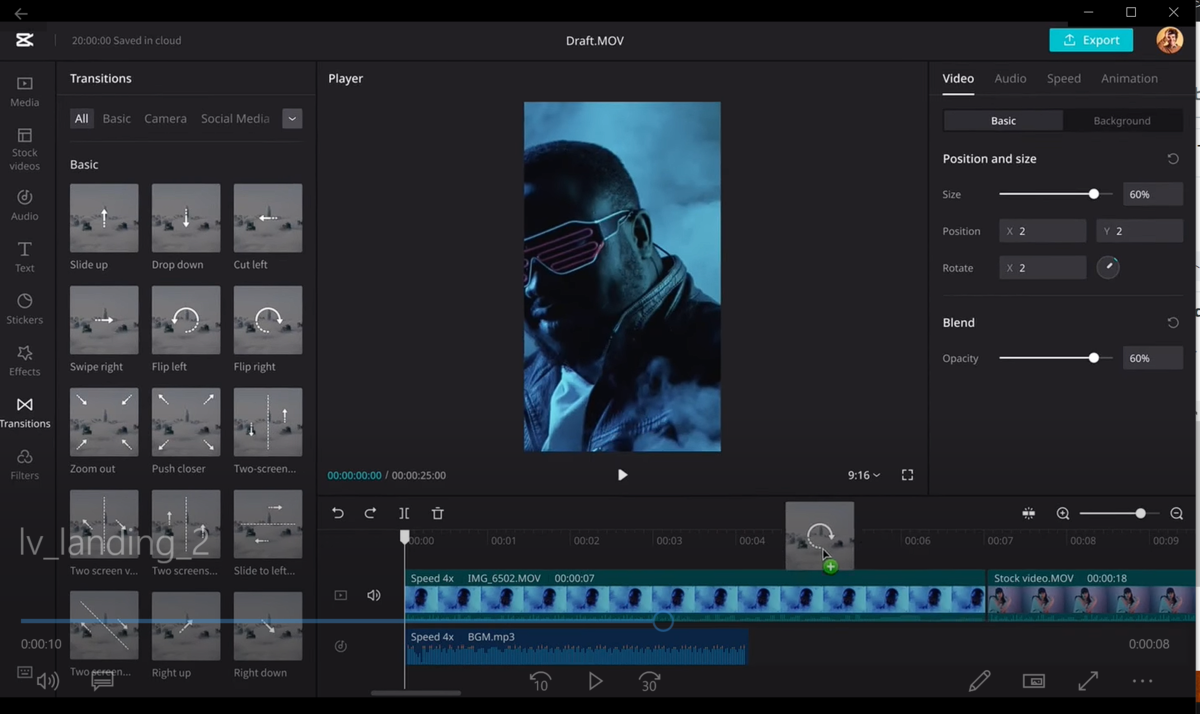Toggle the timeline snapping icon
The width and height of the screenshot is (1200, 714).
point(1028,513)
